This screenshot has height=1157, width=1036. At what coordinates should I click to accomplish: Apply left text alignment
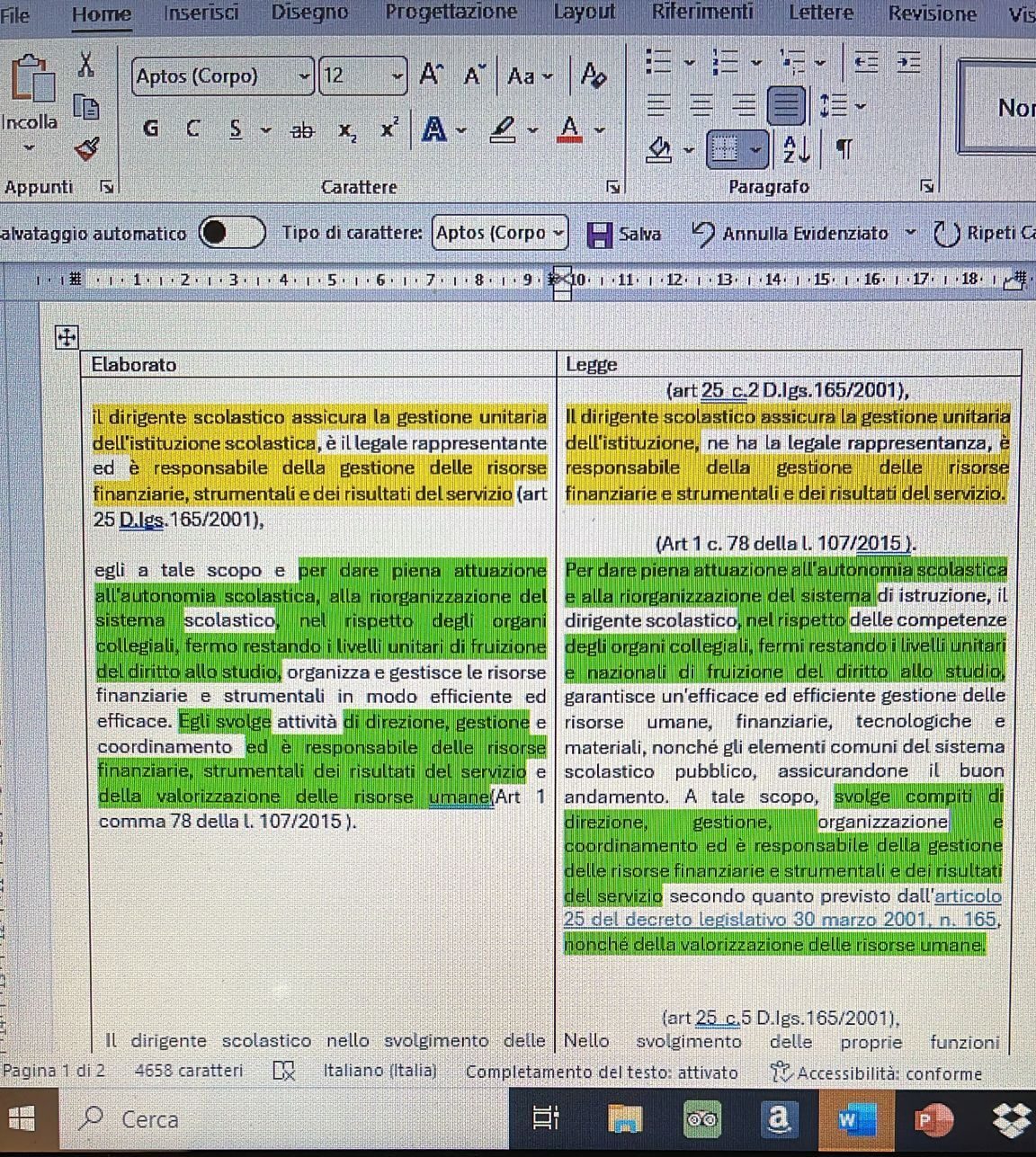[659, 106]
